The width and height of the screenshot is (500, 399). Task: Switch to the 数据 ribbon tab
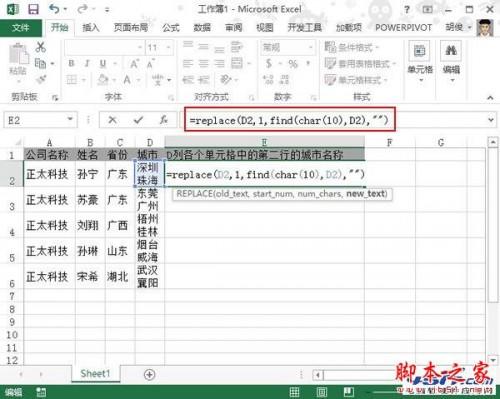click(x=202, y=28)
